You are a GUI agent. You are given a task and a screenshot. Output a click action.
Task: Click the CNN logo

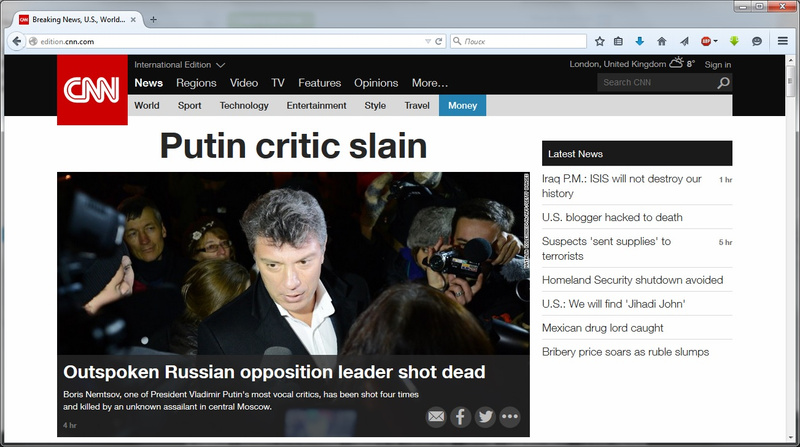[92, 90]
